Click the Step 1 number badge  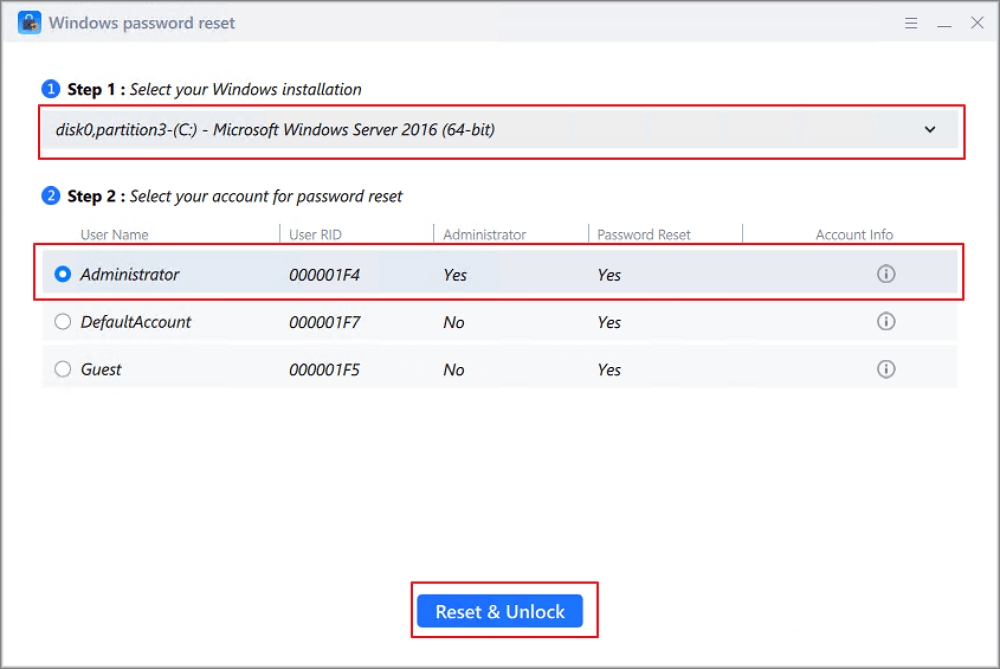pos(51,89)
